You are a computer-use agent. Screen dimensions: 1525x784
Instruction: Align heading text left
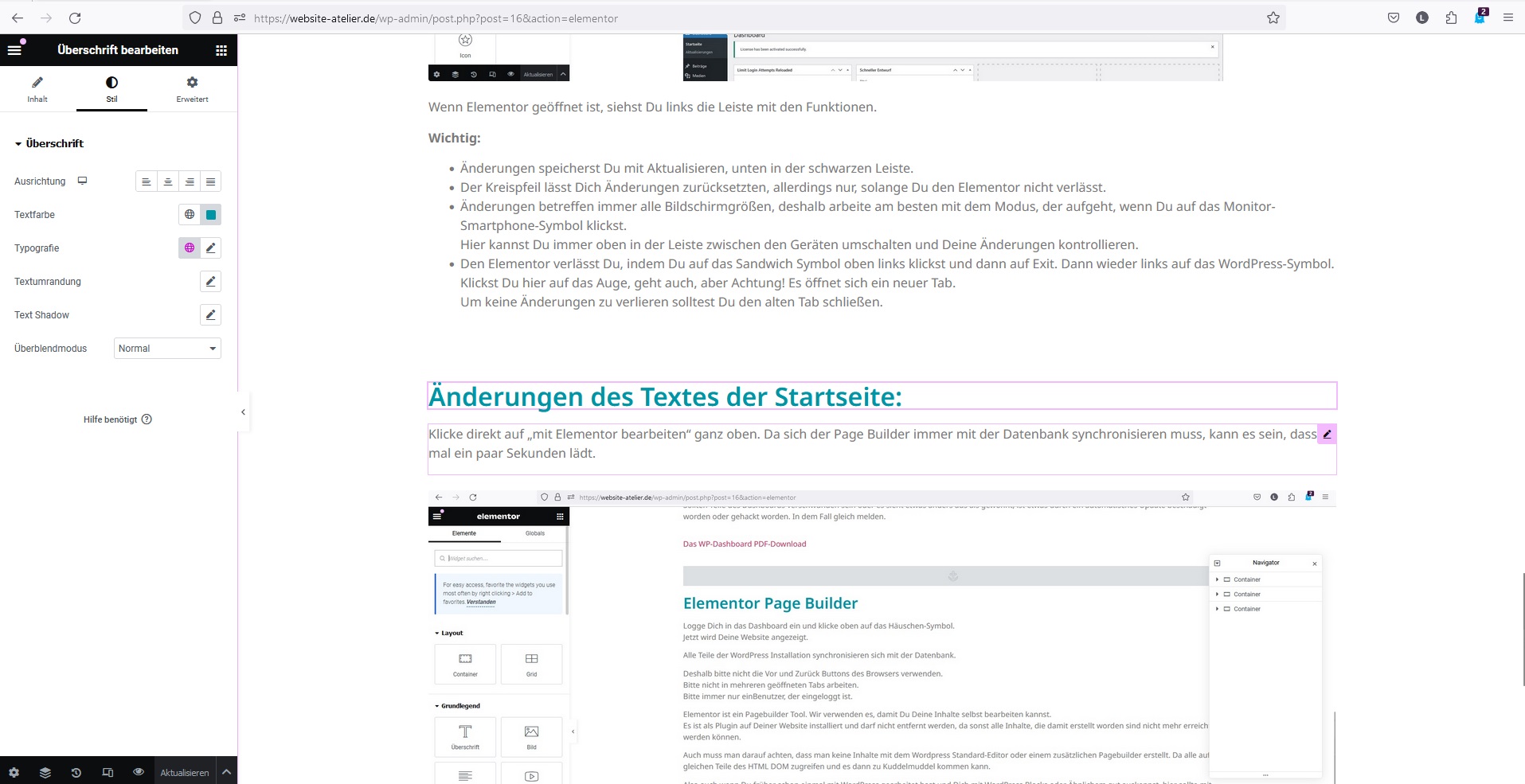click(x=146, y=181)
